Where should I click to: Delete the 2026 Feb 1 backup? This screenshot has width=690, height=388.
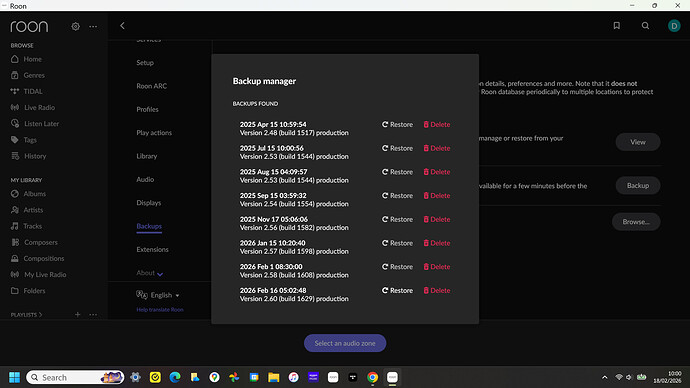pyautogui.click(x=437, y=267)
